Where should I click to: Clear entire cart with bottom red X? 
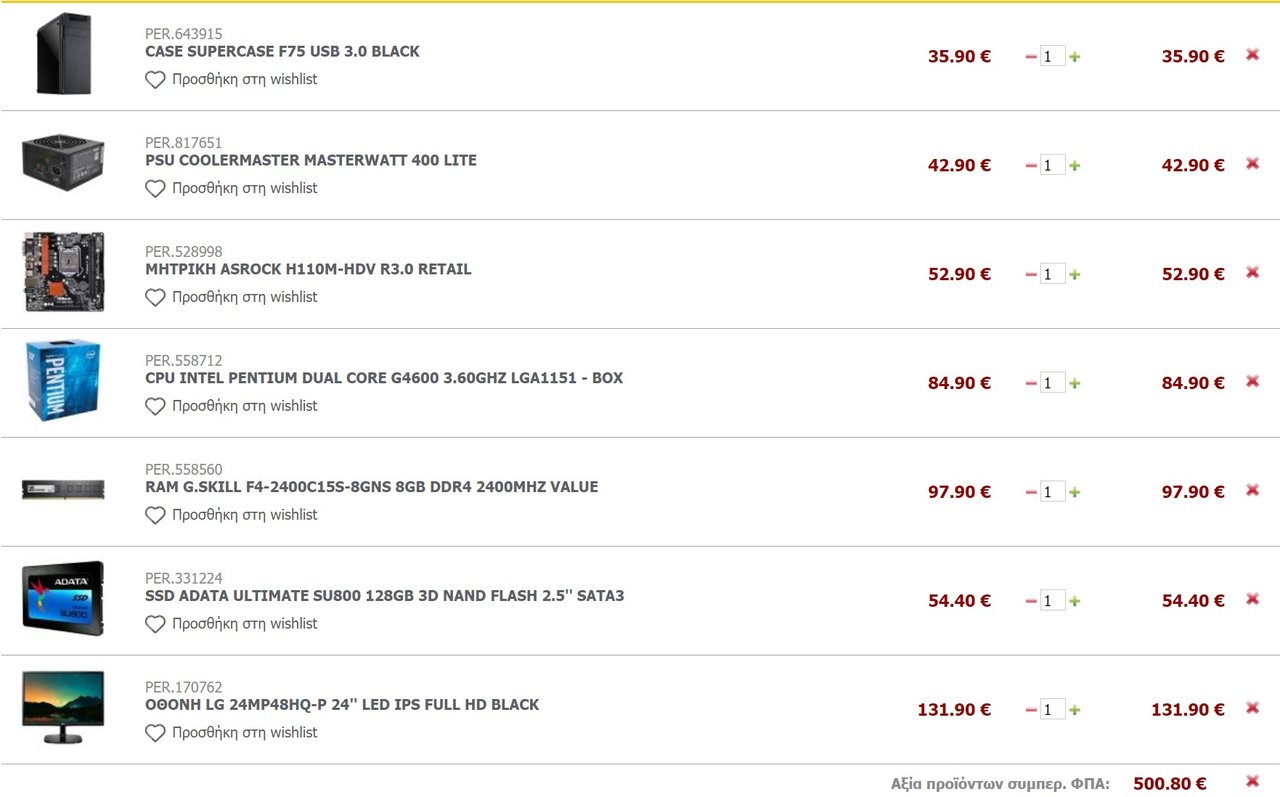click(x=1252, y=781)
